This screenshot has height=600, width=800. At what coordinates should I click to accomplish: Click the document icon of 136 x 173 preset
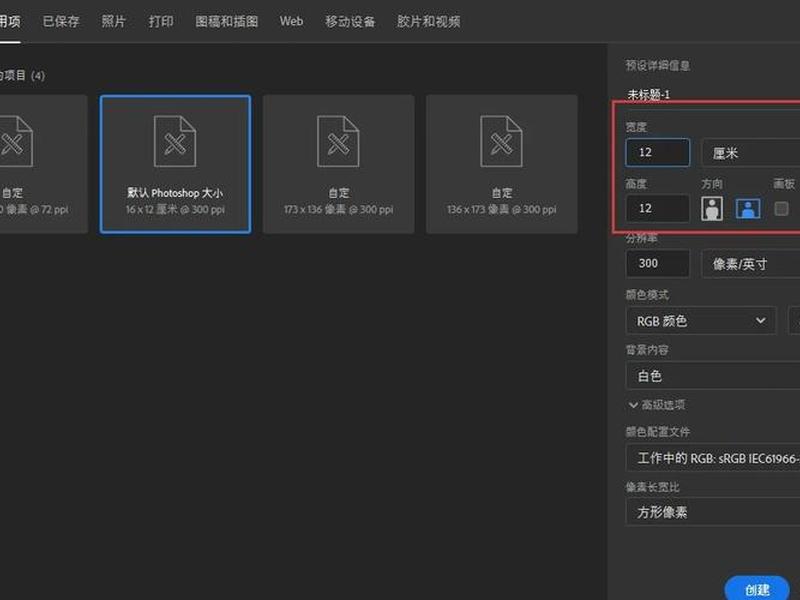(501, 141)
